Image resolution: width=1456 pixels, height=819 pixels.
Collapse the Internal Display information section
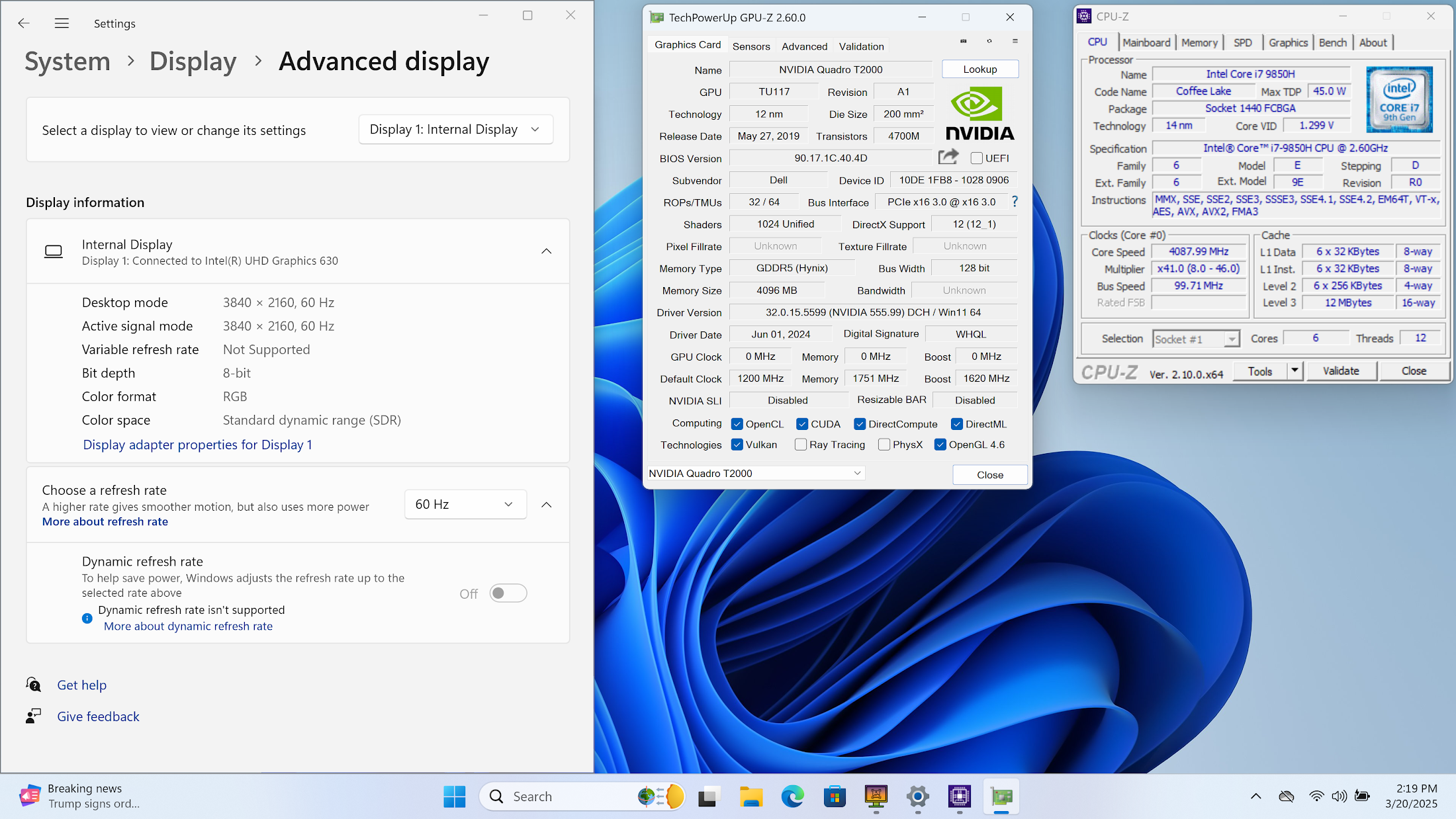coord(547,251)
